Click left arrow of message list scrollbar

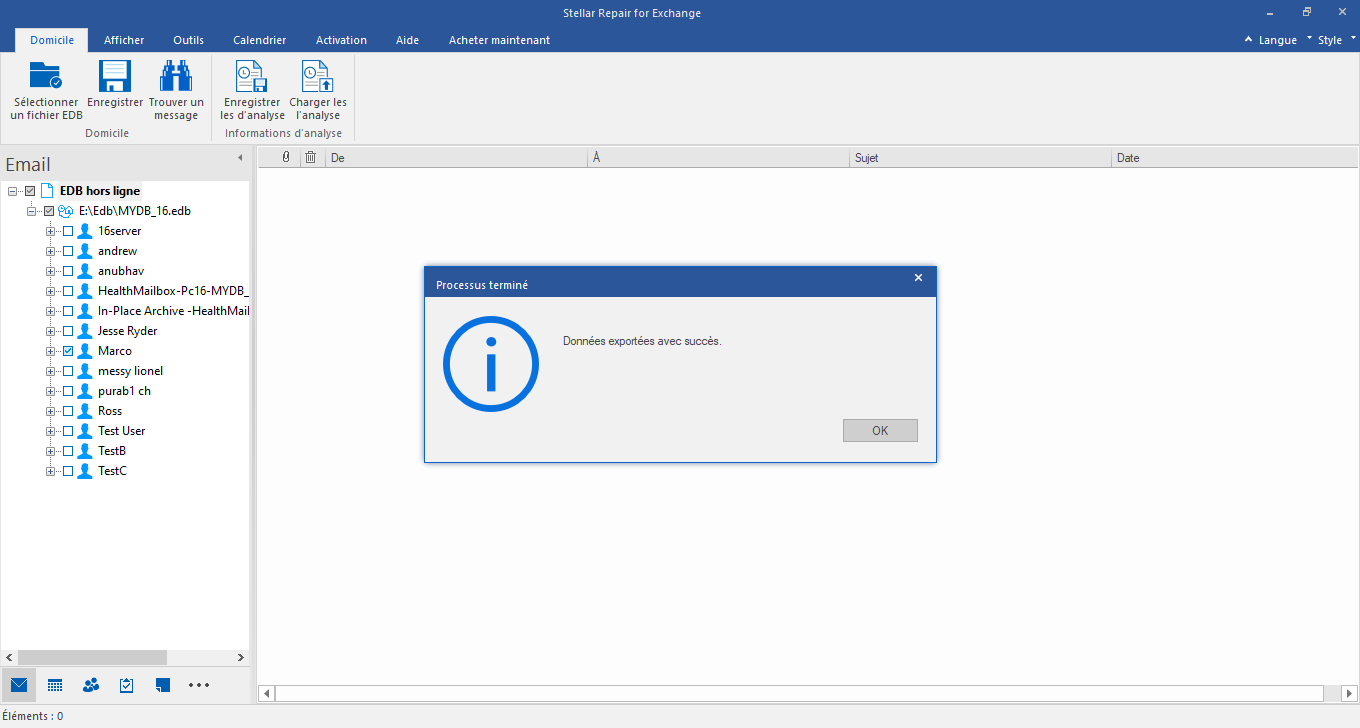point(266,693)
